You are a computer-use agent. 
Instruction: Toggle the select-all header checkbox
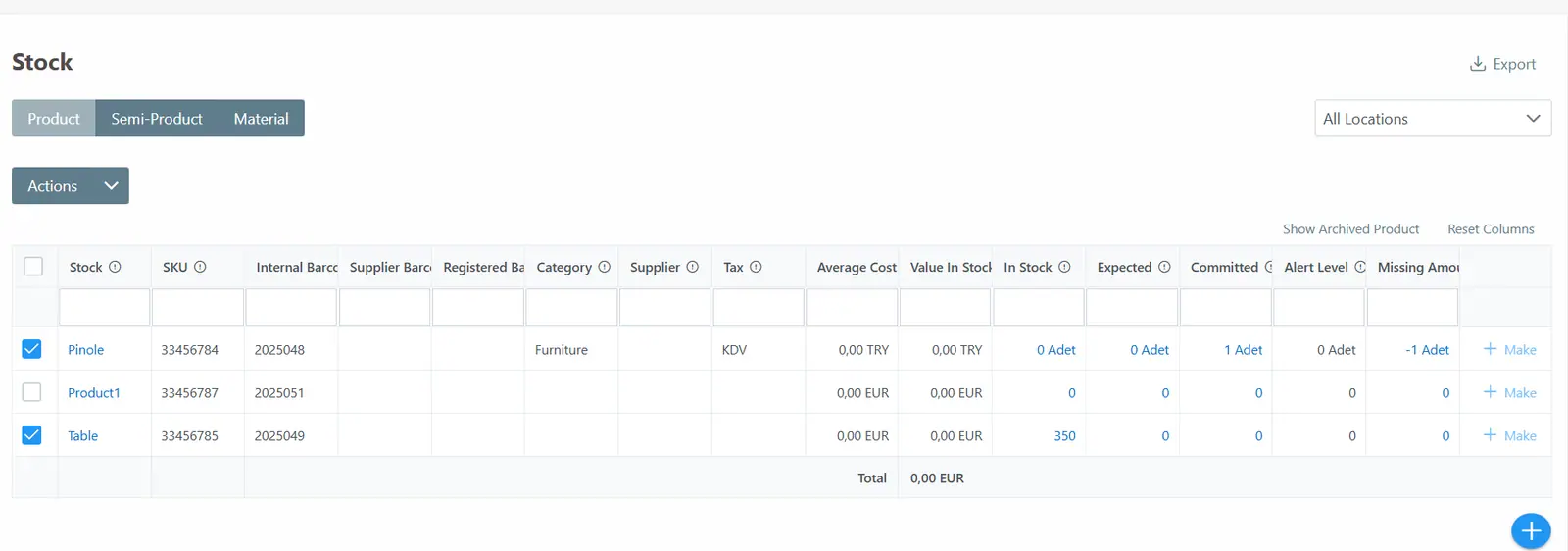(x=33, y=267)
